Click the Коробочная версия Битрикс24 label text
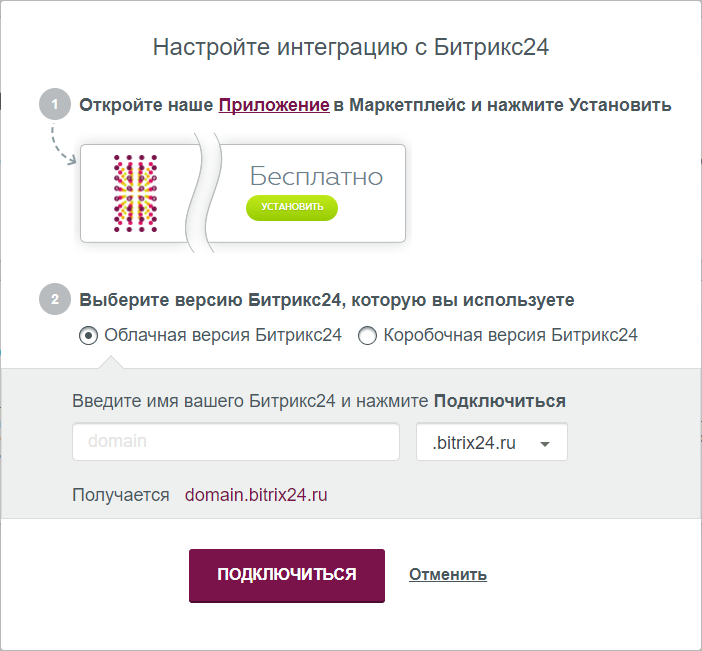702x651 pixels. tap(510, 335)
